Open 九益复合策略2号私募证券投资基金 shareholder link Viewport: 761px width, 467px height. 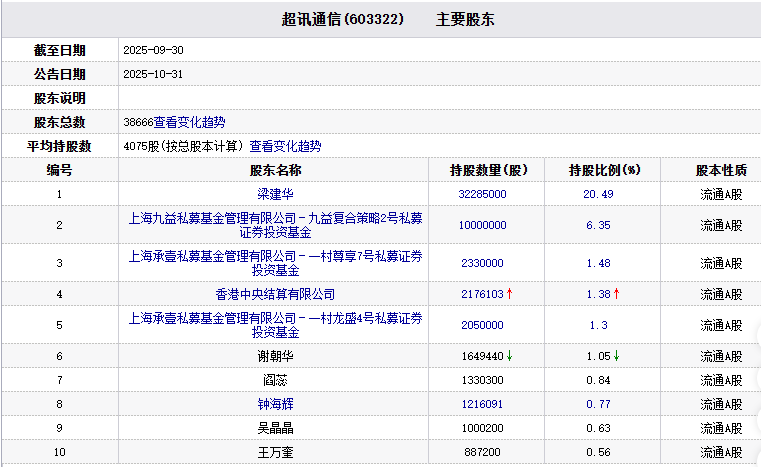(x=275, y=225)
